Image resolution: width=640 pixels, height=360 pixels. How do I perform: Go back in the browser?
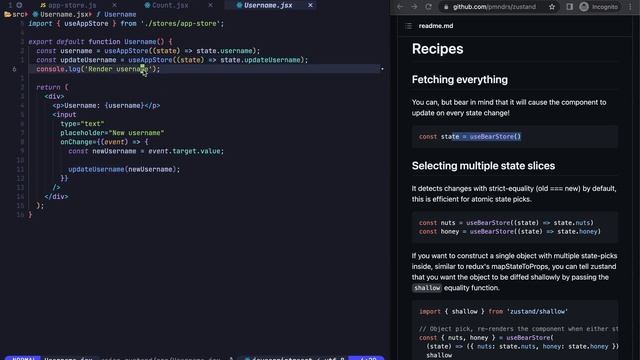(400, 7)
